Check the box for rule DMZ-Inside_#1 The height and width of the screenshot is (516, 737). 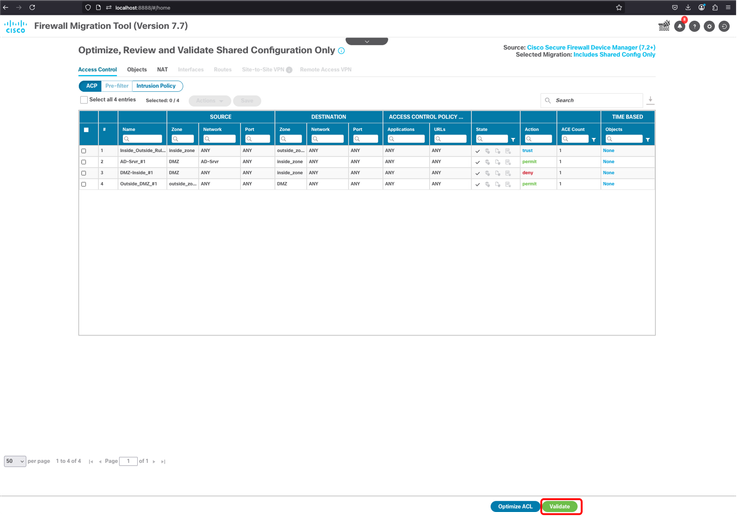pos(84,173)
